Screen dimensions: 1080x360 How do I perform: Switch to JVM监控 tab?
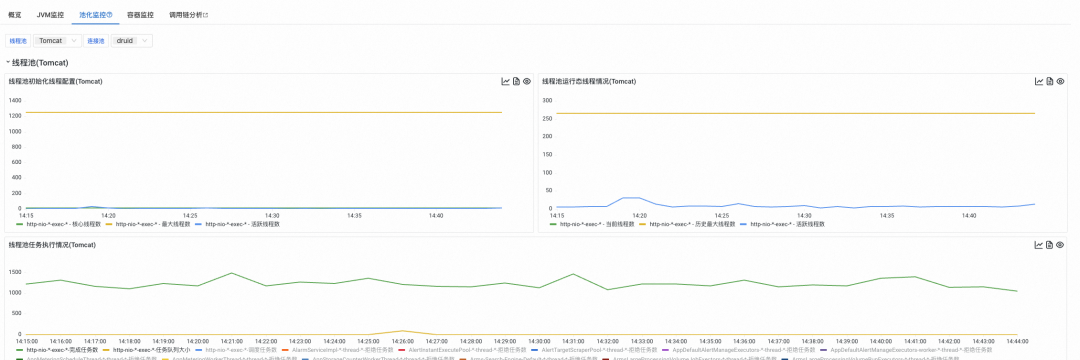coord(50,14)
